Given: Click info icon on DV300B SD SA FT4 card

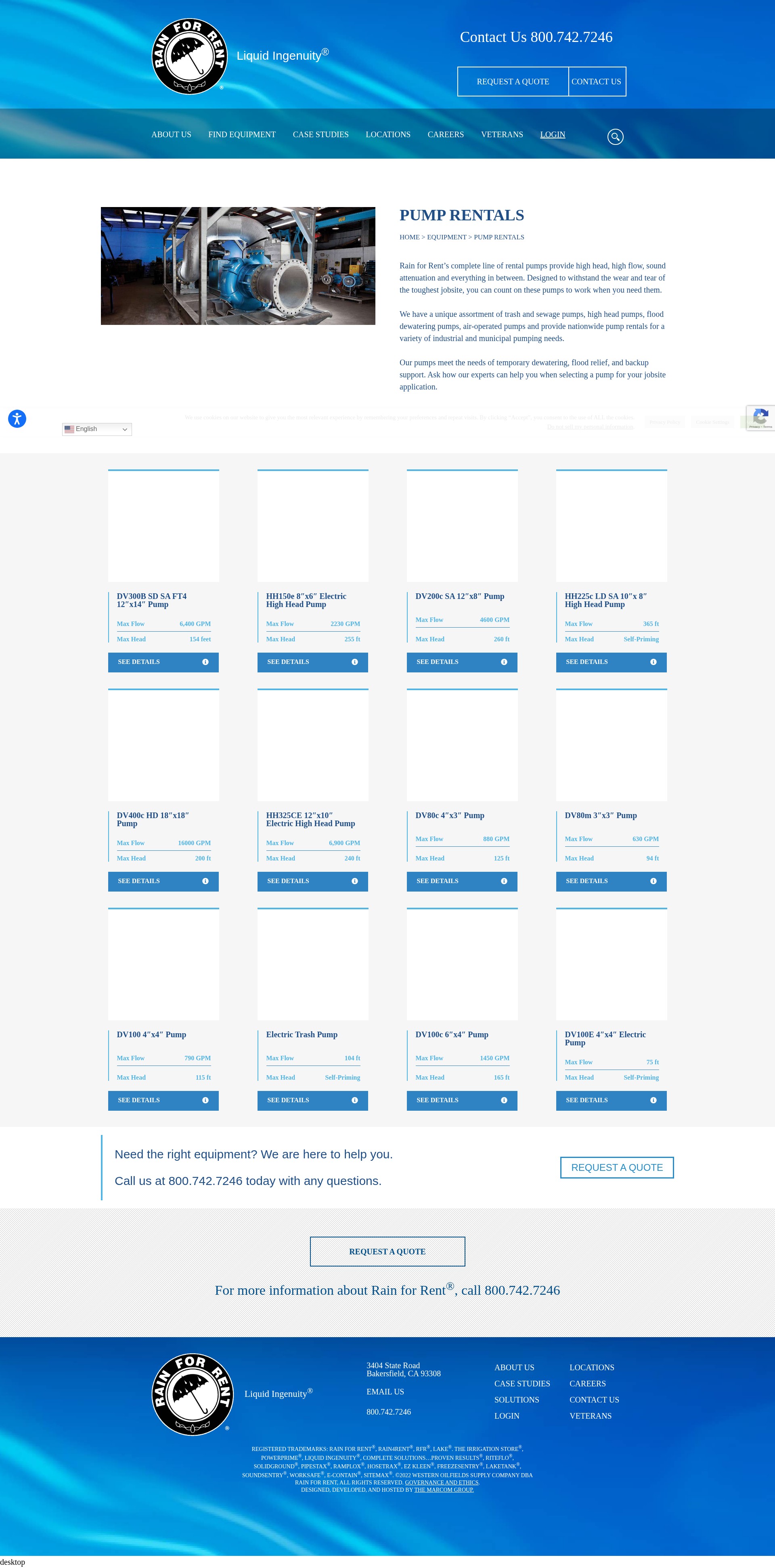Looking at the screenshot, I should (205, 662).
